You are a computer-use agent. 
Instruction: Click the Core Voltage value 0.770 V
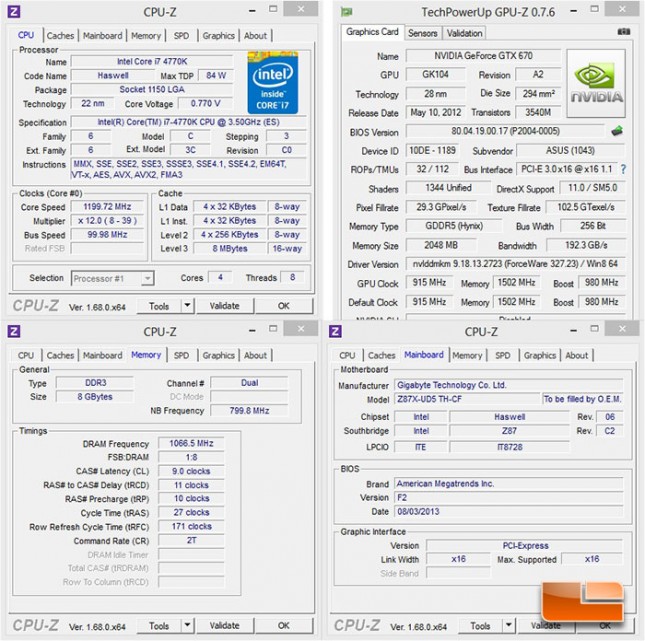click(x=205, y=103)
